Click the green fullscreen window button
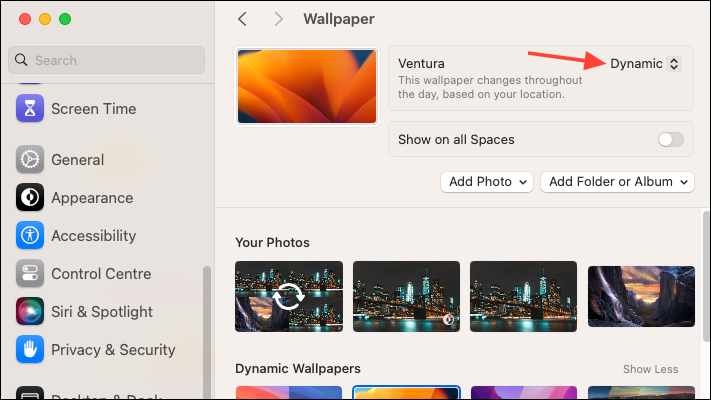The height and width of the screenshot is (400, 711). (x=65, y=19)
